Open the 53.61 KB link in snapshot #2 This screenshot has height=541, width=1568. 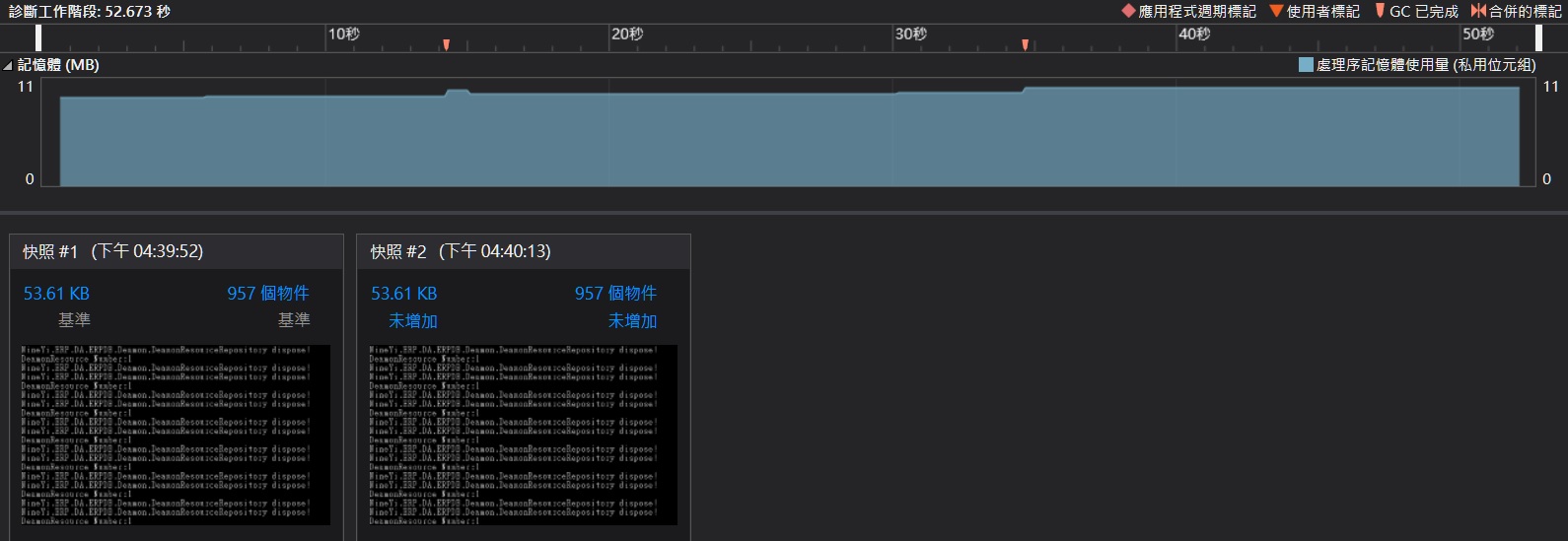(403, 294)
